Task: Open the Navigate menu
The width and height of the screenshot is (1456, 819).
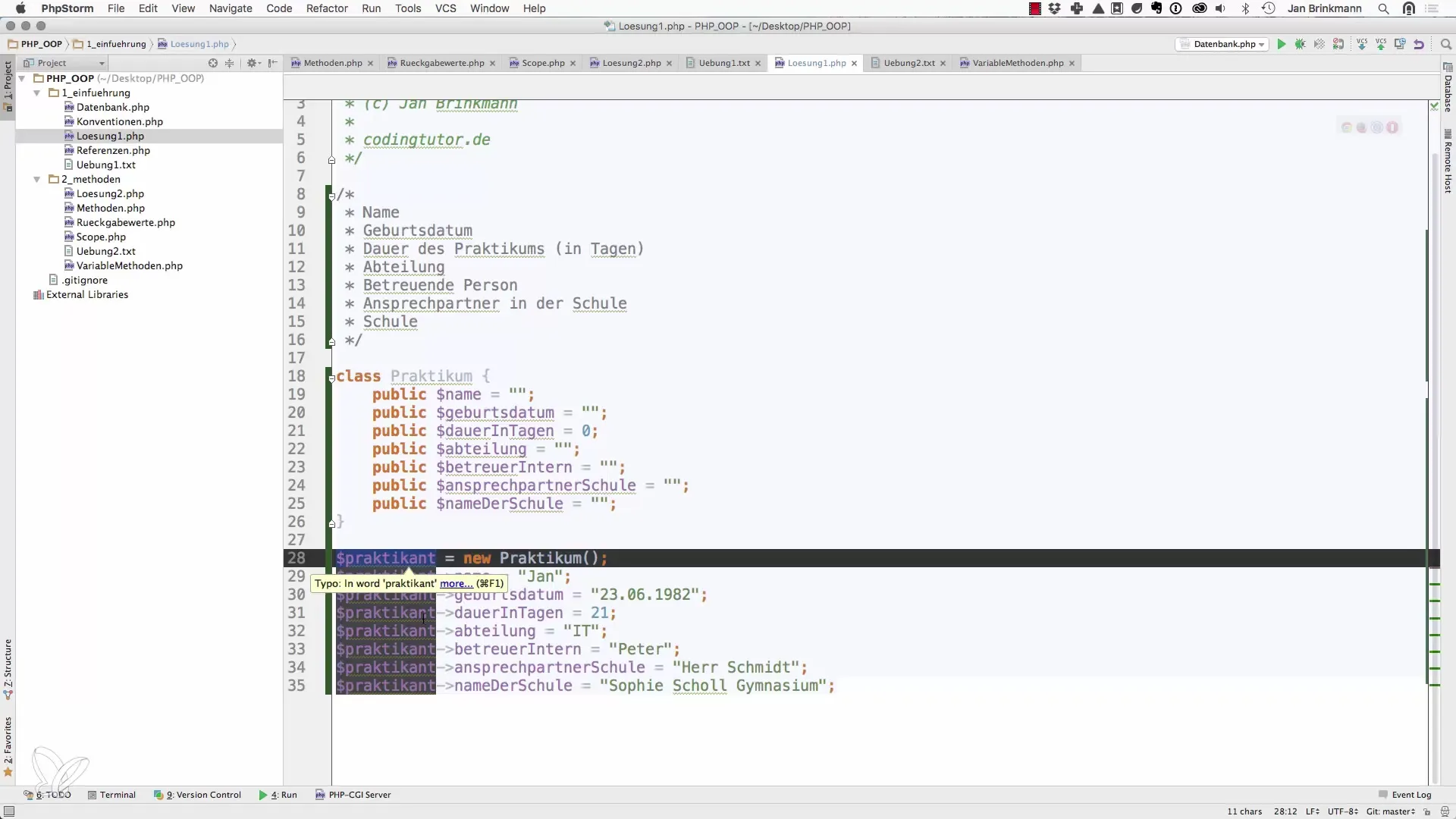Action: [231, 8]
